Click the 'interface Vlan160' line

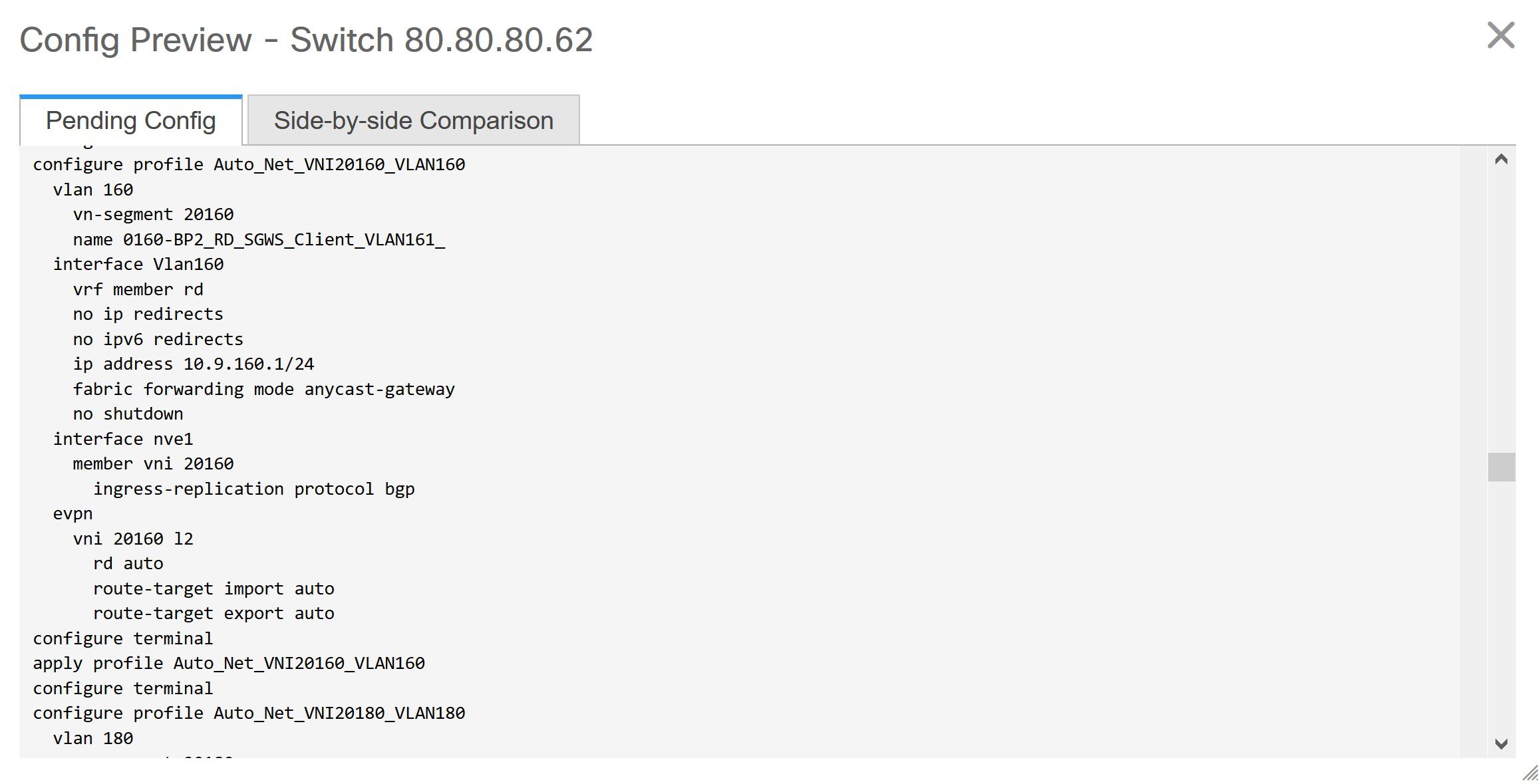coord(138,264)
